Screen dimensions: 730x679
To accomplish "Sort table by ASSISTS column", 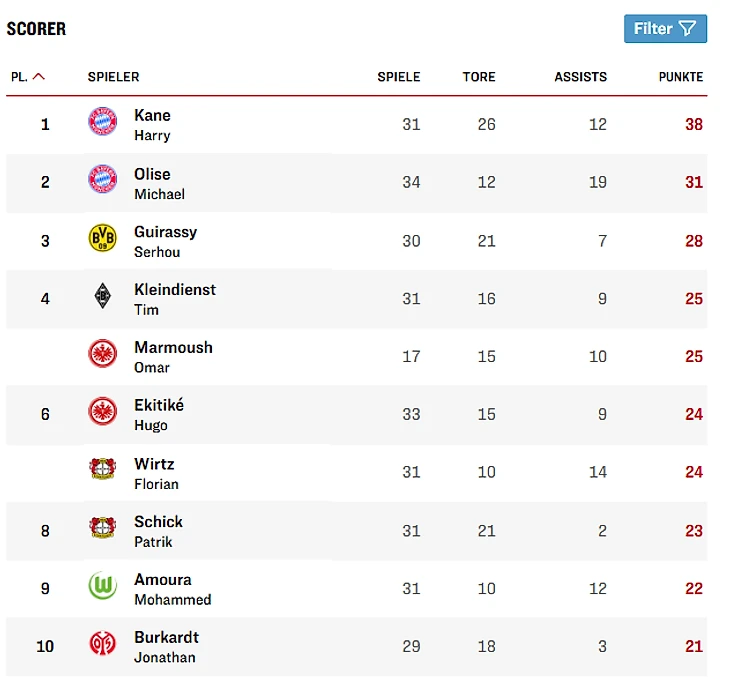I will tap(580, 77).
